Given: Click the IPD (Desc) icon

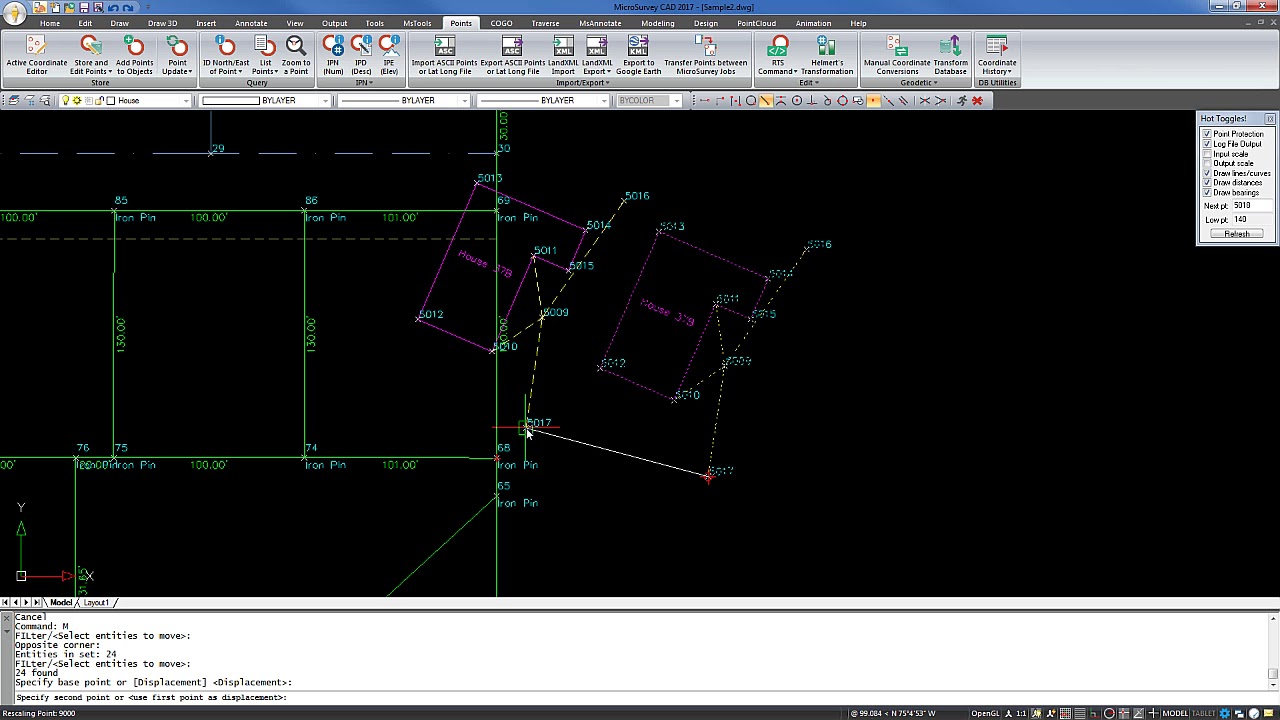Looking at the screenshot, I should coord(361,55).
